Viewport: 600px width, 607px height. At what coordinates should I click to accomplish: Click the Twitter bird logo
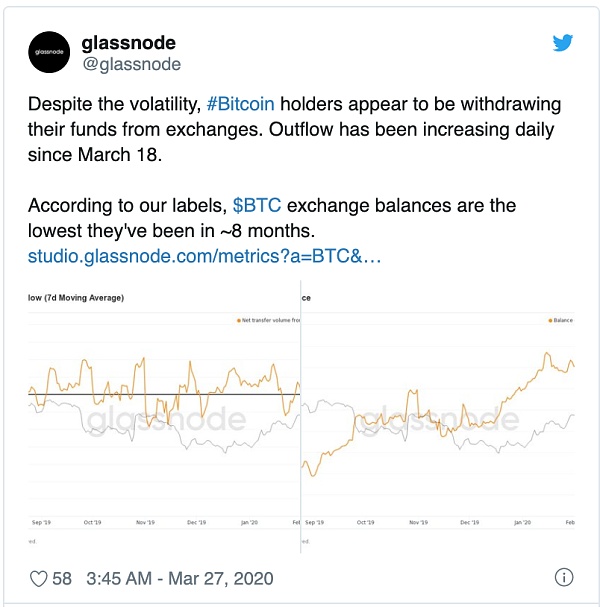(x=563, y=43)
